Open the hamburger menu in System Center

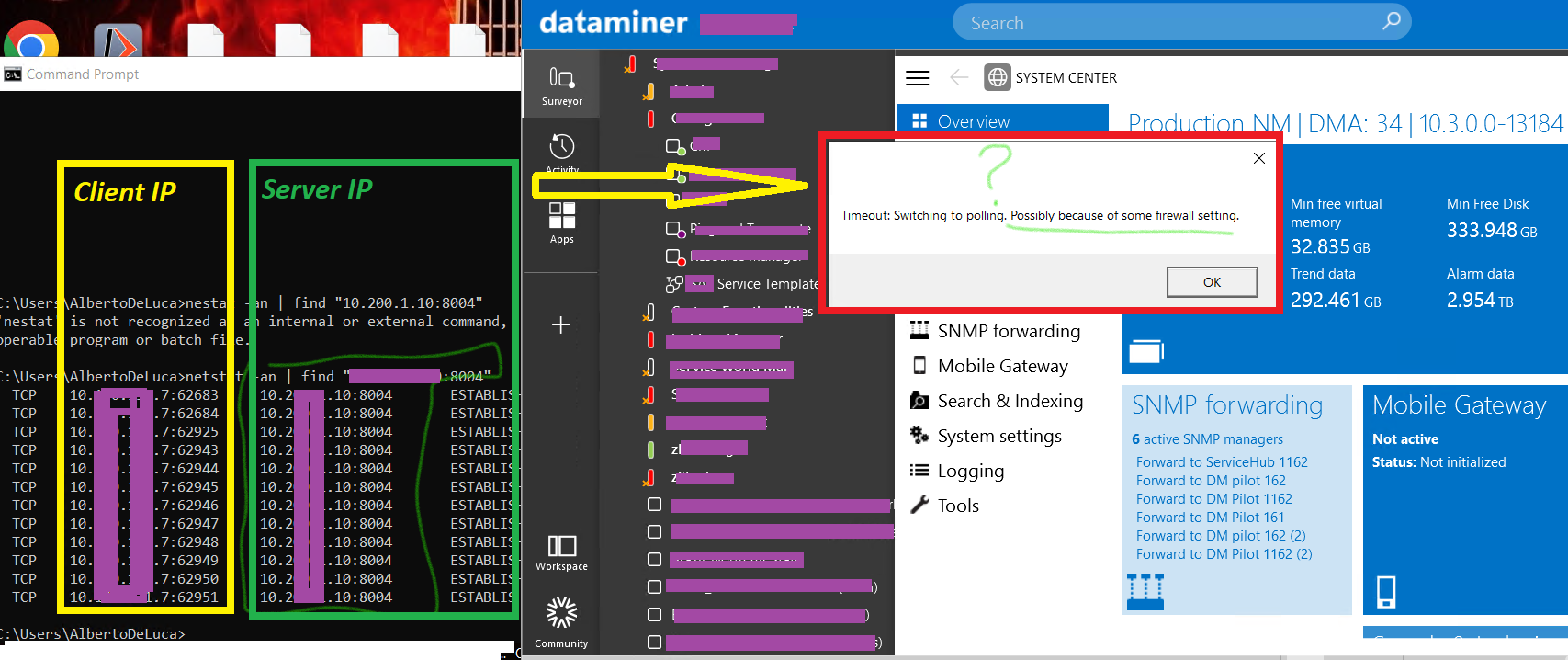click(x=918, y=78)
